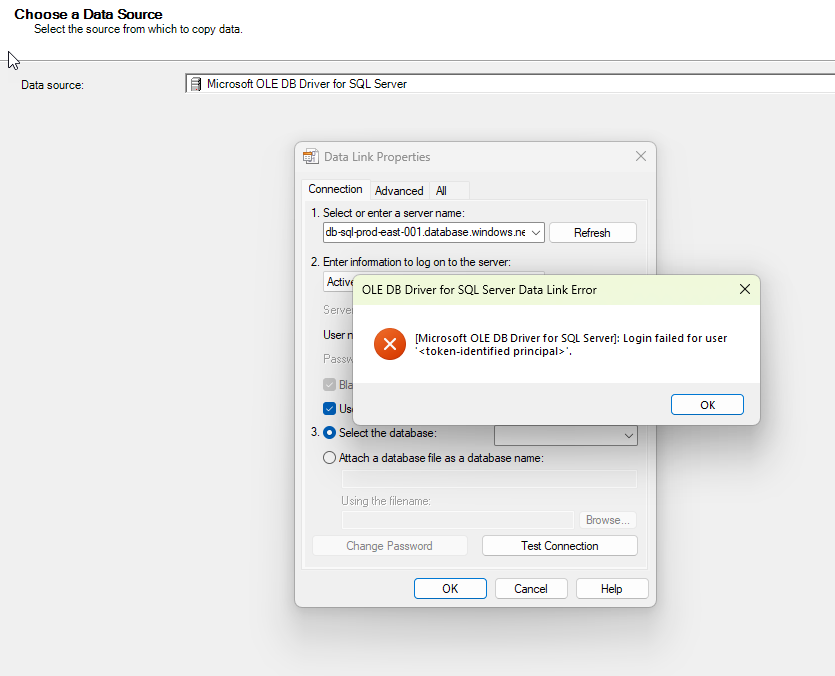The image size is (835, 676).
Task: Click the 'Select the source from which to copy data' text
Action: pos(138,29)
